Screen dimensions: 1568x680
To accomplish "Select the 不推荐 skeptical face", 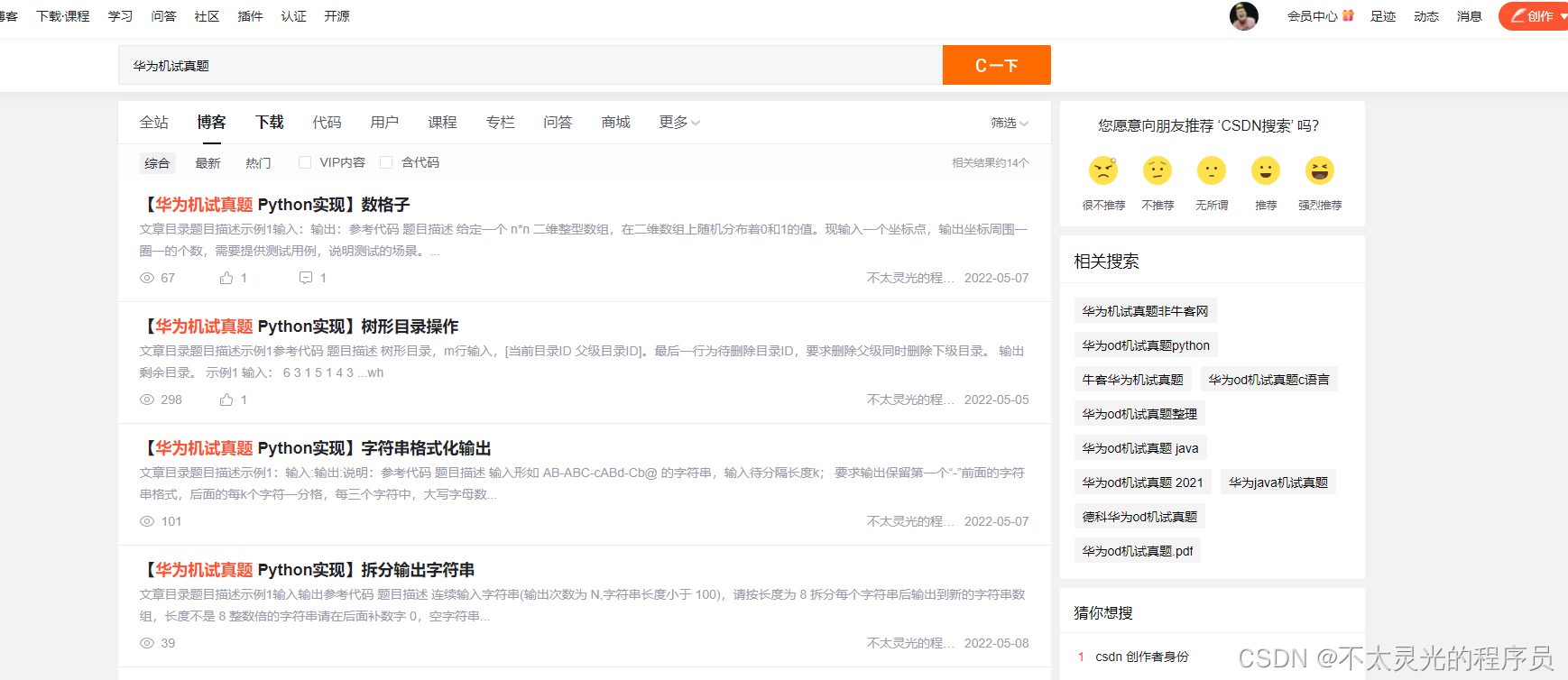I will click(1158, 170).
